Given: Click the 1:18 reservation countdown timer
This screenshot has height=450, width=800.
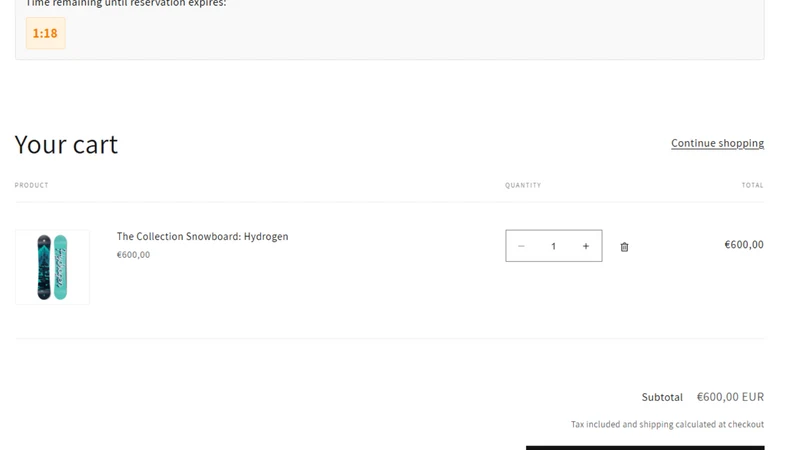Looking at the screenshot, I should [x=45, y=33].
